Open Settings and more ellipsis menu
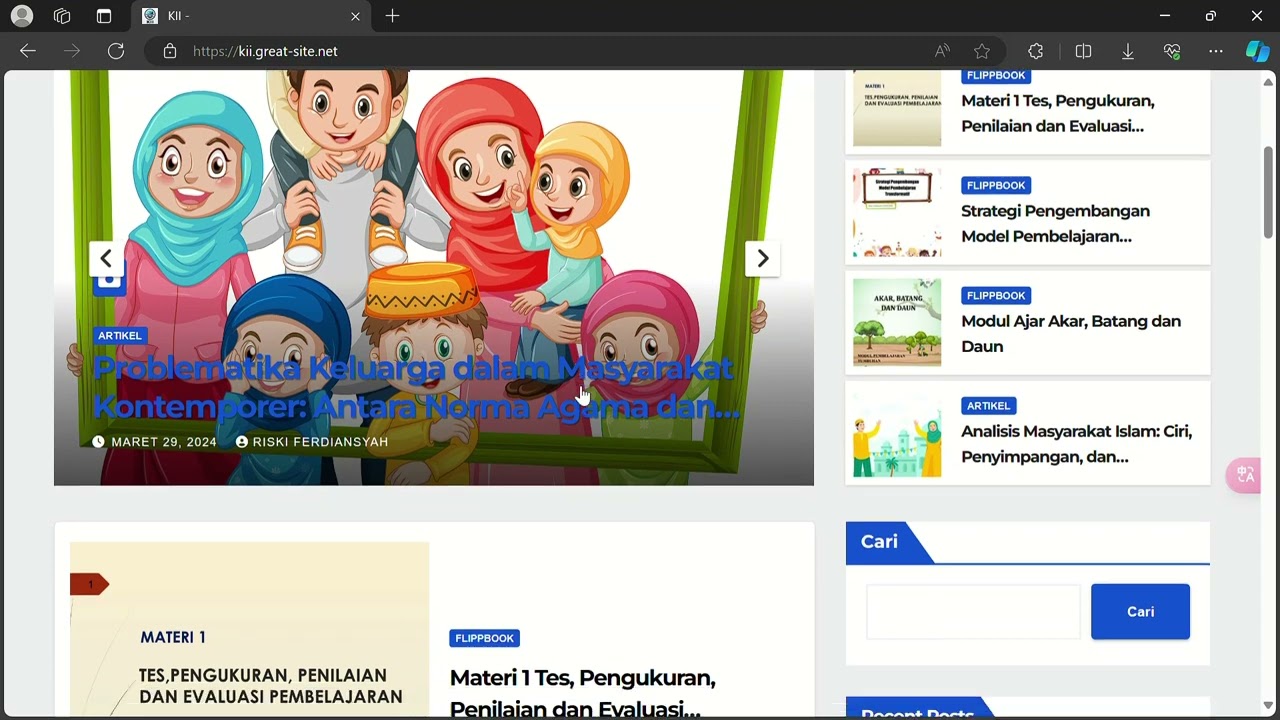This screenshot has height=720, width=1280. point(1216,51)
